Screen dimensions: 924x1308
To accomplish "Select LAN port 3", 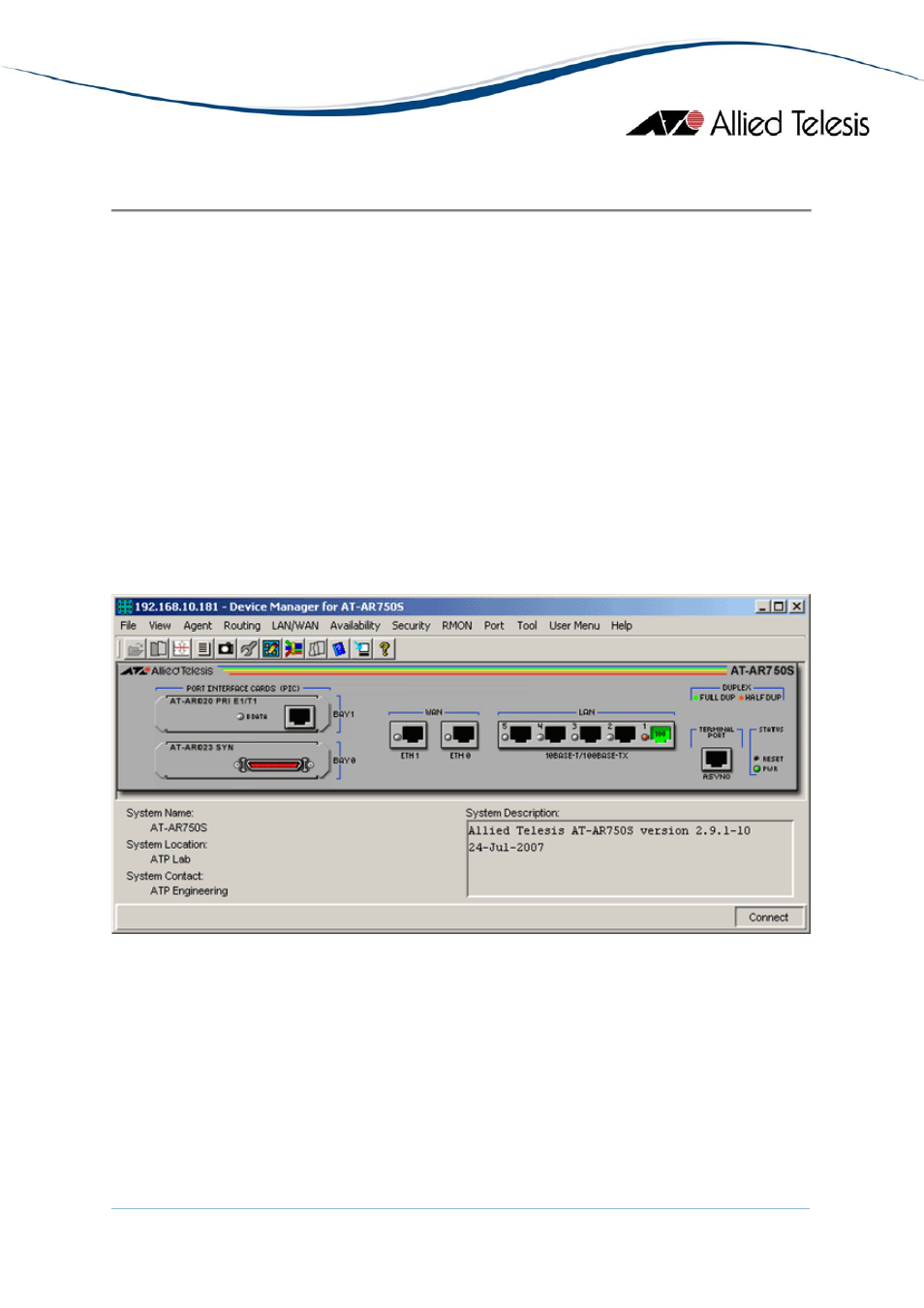I will pyautogui.click(x=590, y=734).
